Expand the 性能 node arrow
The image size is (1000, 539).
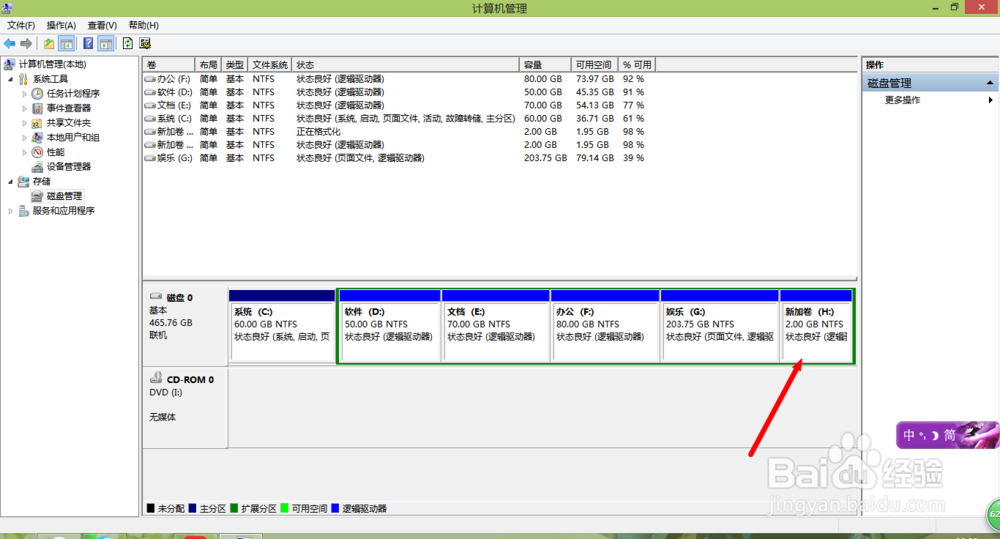click(x=24, y=152)
